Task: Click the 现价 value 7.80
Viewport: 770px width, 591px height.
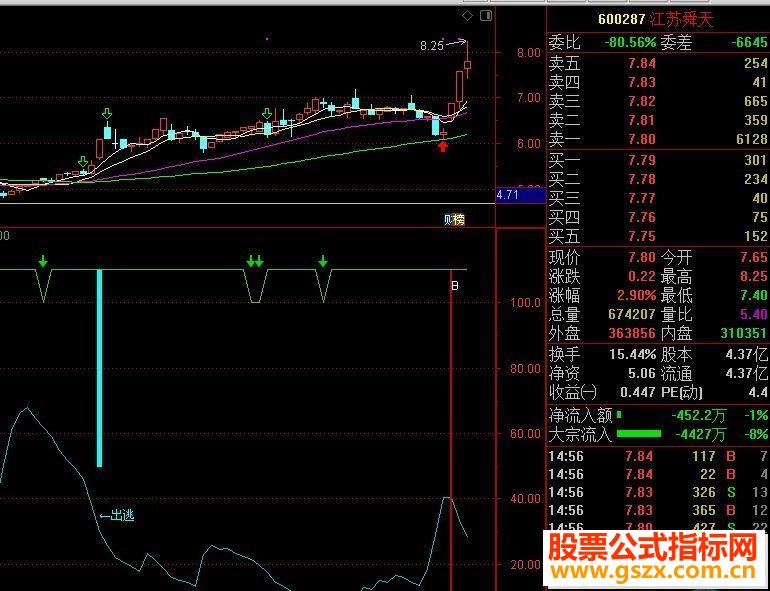Action: click(x=642, y=257)
